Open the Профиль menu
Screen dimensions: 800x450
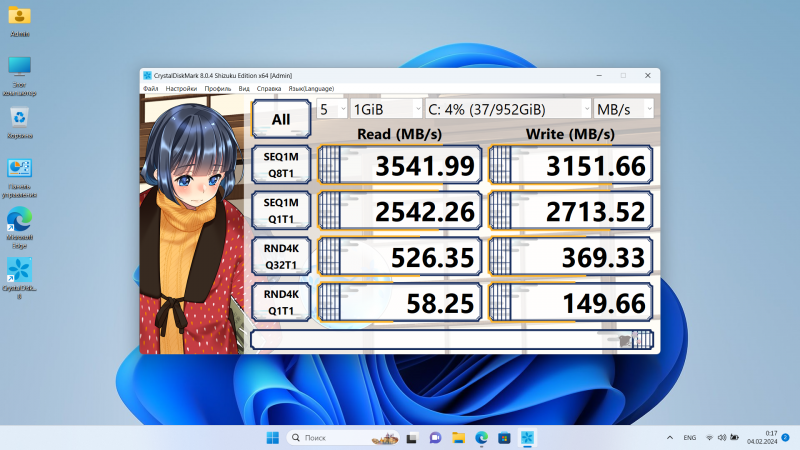(217, 89)
